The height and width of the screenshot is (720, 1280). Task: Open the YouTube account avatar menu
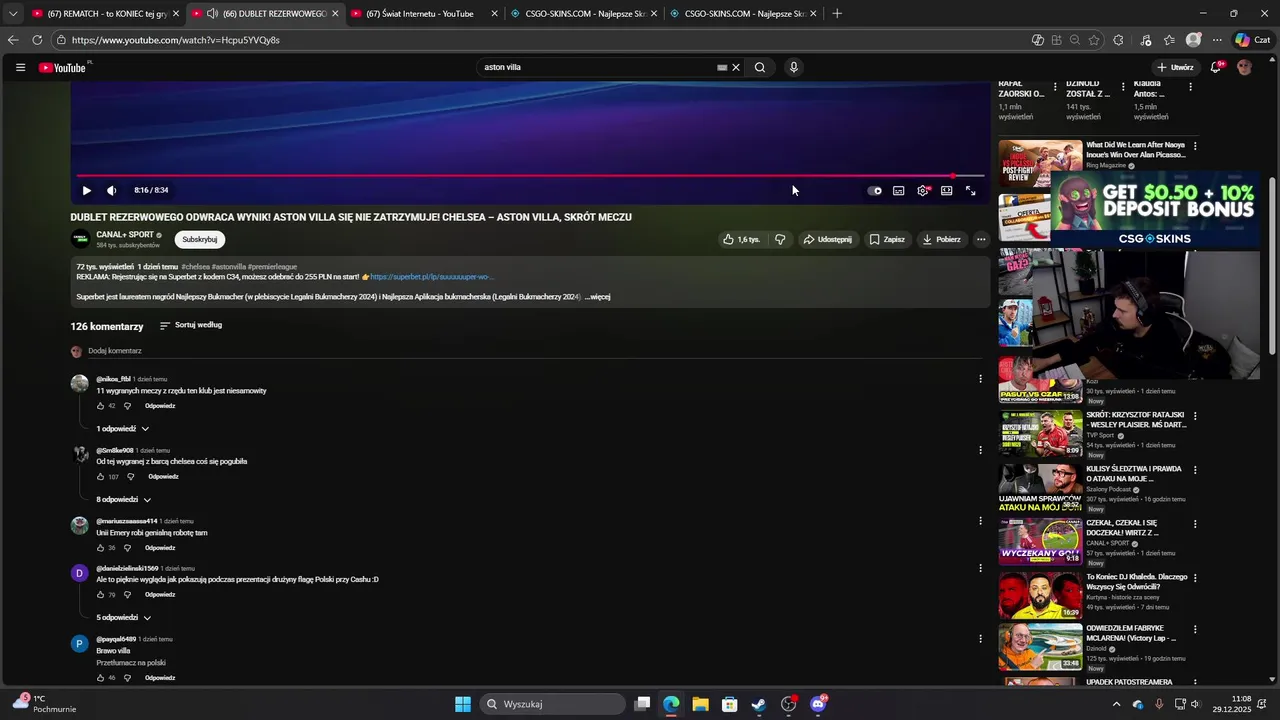point(1244,68)
